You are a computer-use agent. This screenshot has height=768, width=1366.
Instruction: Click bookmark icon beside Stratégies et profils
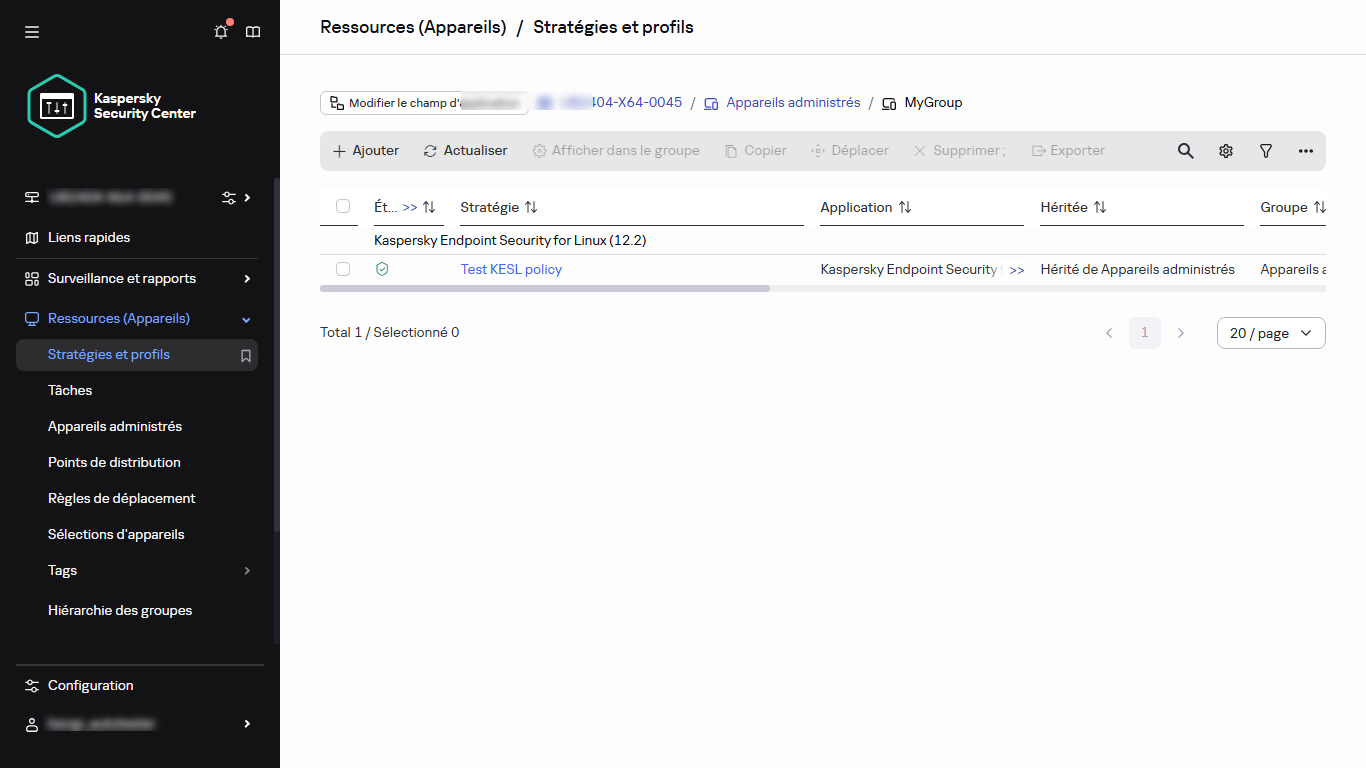coord(246,355)
